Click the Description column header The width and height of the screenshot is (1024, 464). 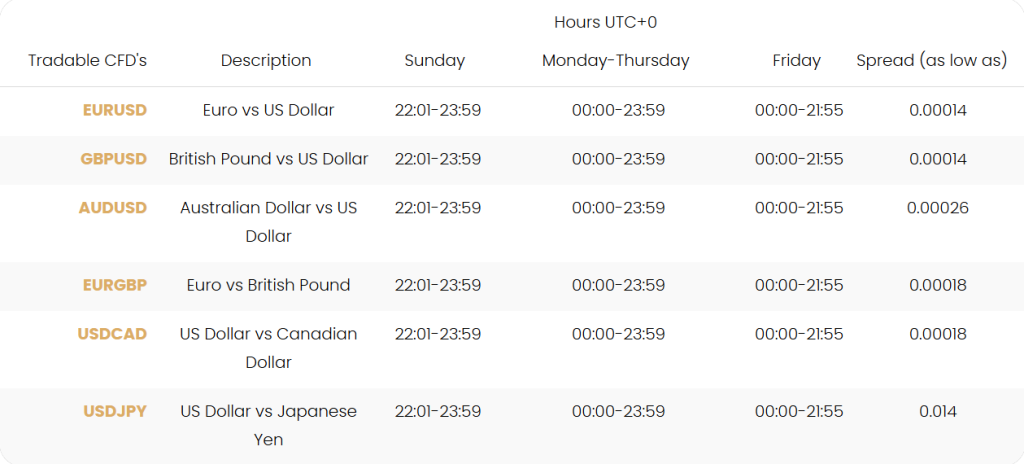[x=266, y=60]
